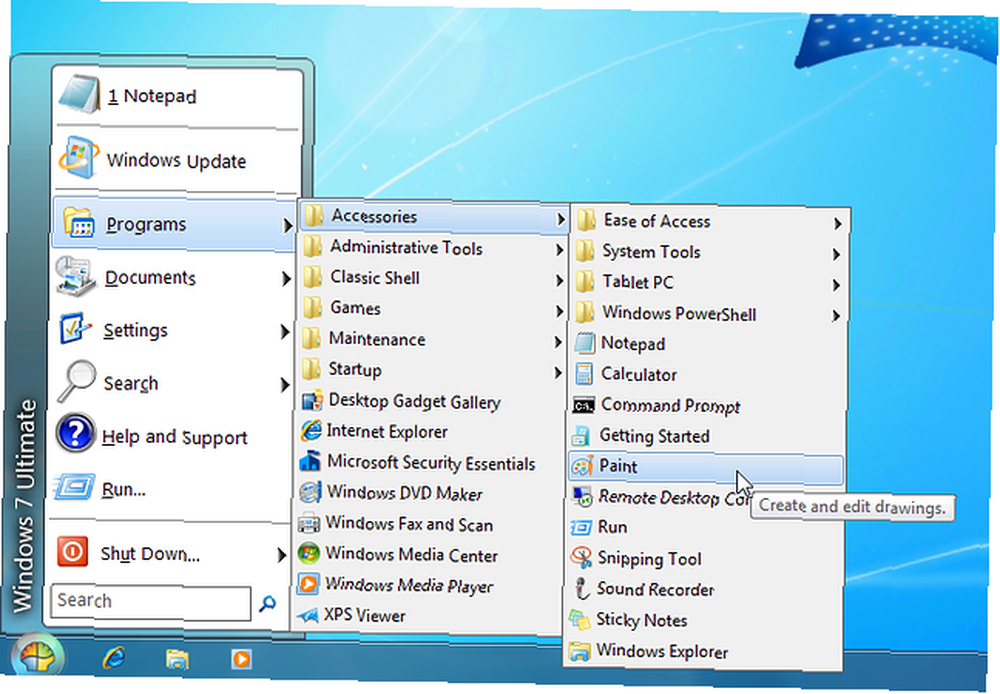Open Internet Explorer from the taskbar
The image size is (1000, 694).
[114, 658]
